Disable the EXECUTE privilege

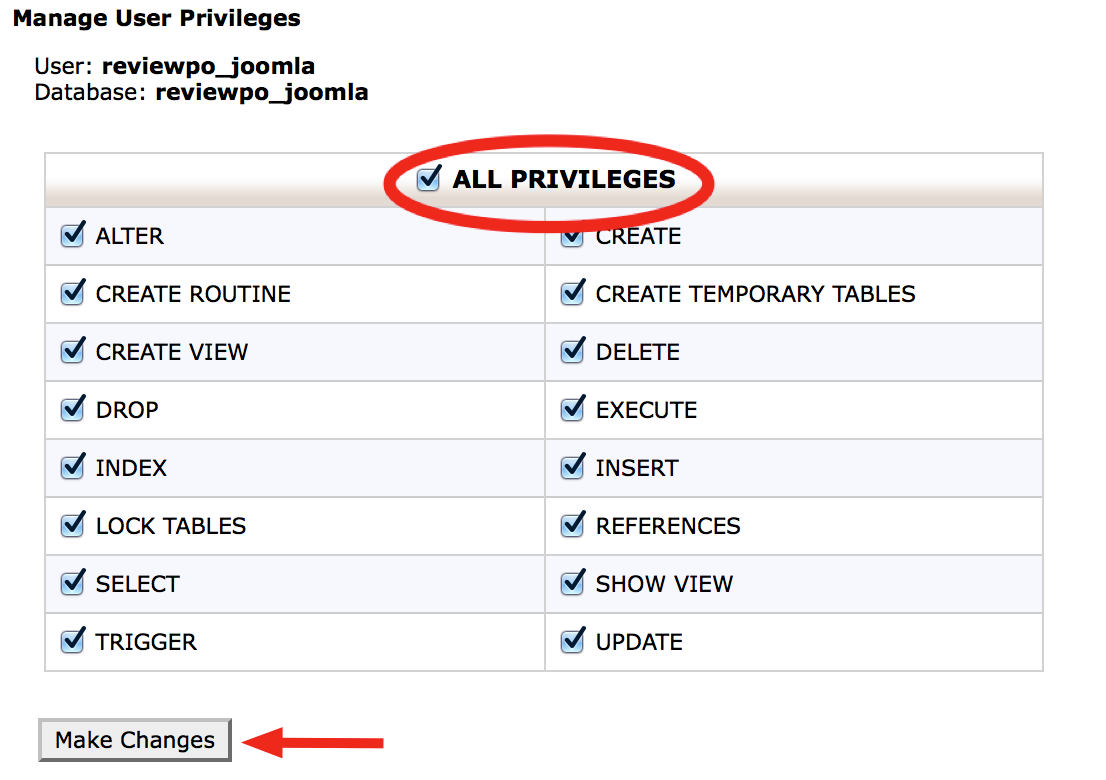(x=572, y=409)
